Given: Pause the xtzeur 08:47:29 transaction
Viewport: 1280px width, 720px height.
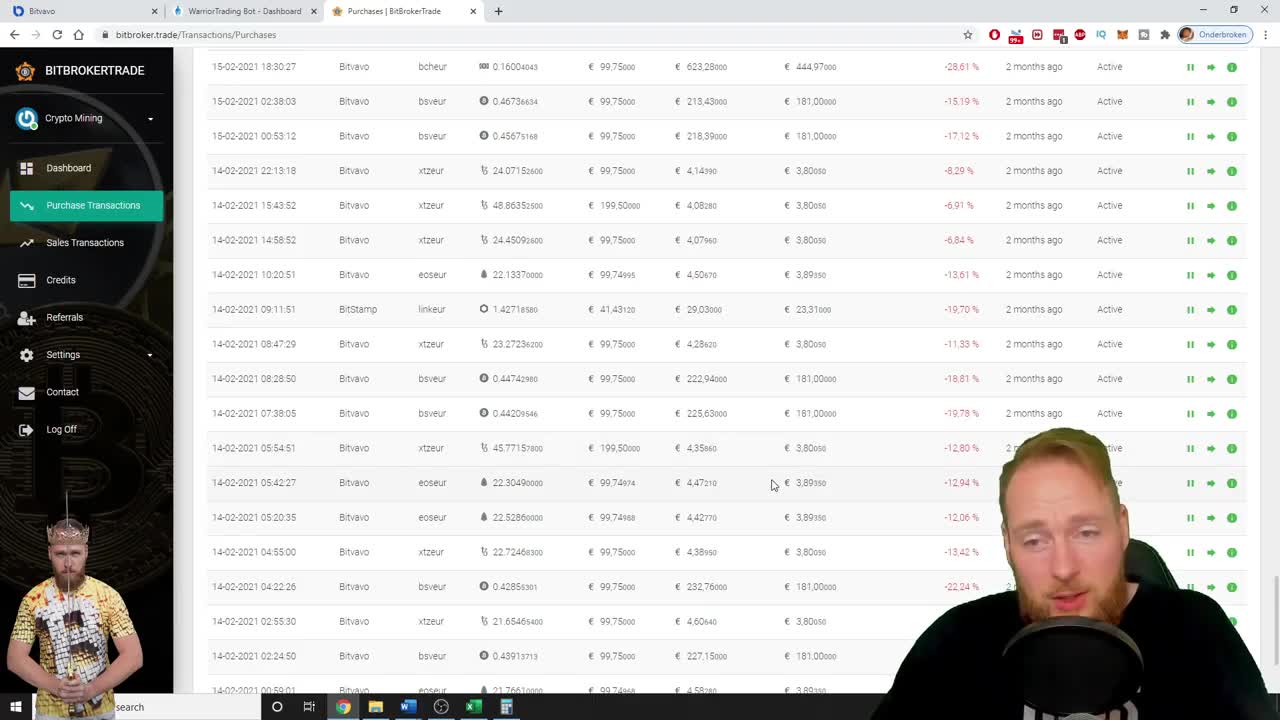Looking at the screenshot, I should coord(1190,344).
